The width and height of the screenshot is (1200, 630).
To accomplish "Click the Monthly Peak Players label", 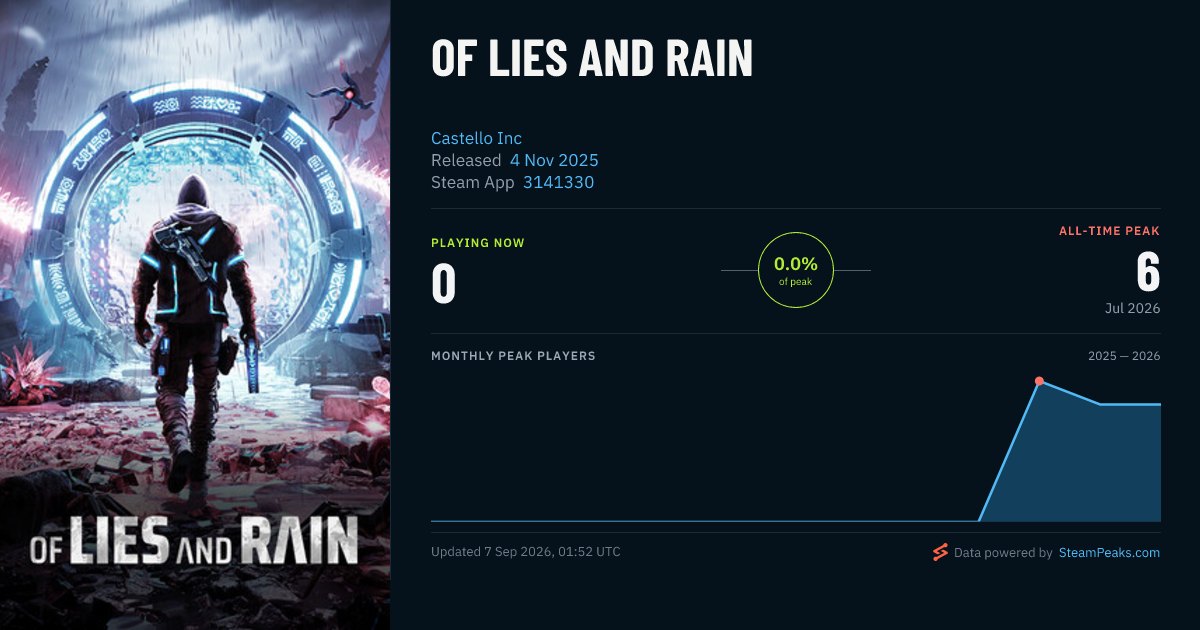I will 513,356.
